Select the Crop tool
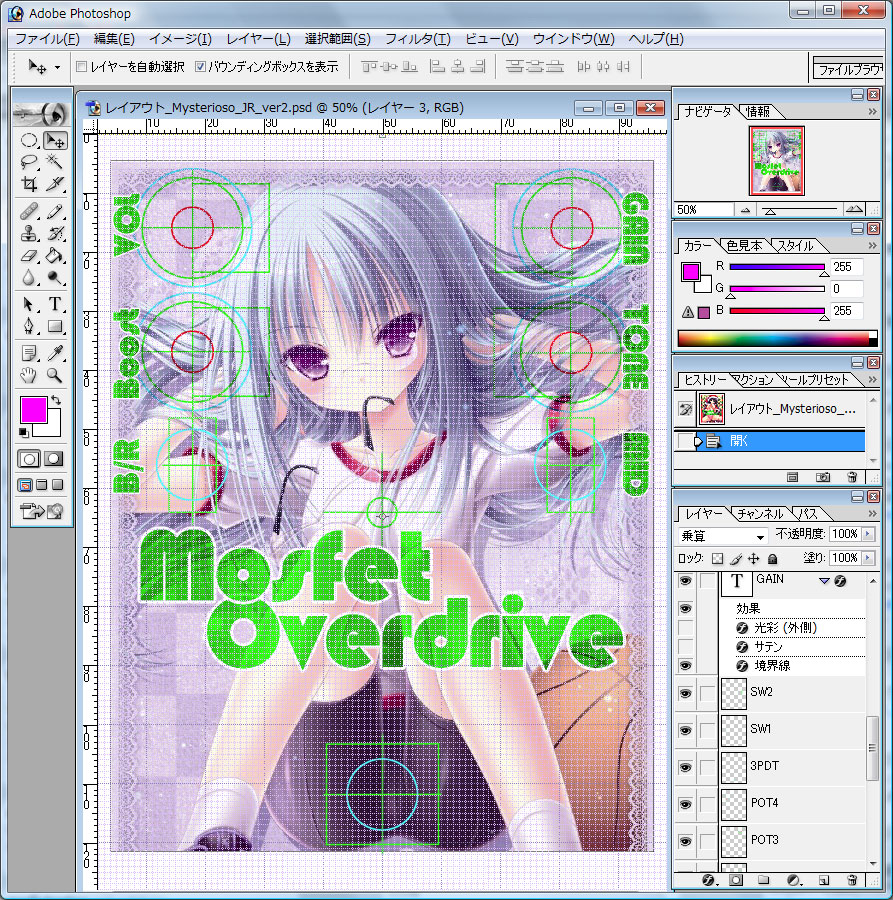893x900 pixels. [x=29, y=184]
